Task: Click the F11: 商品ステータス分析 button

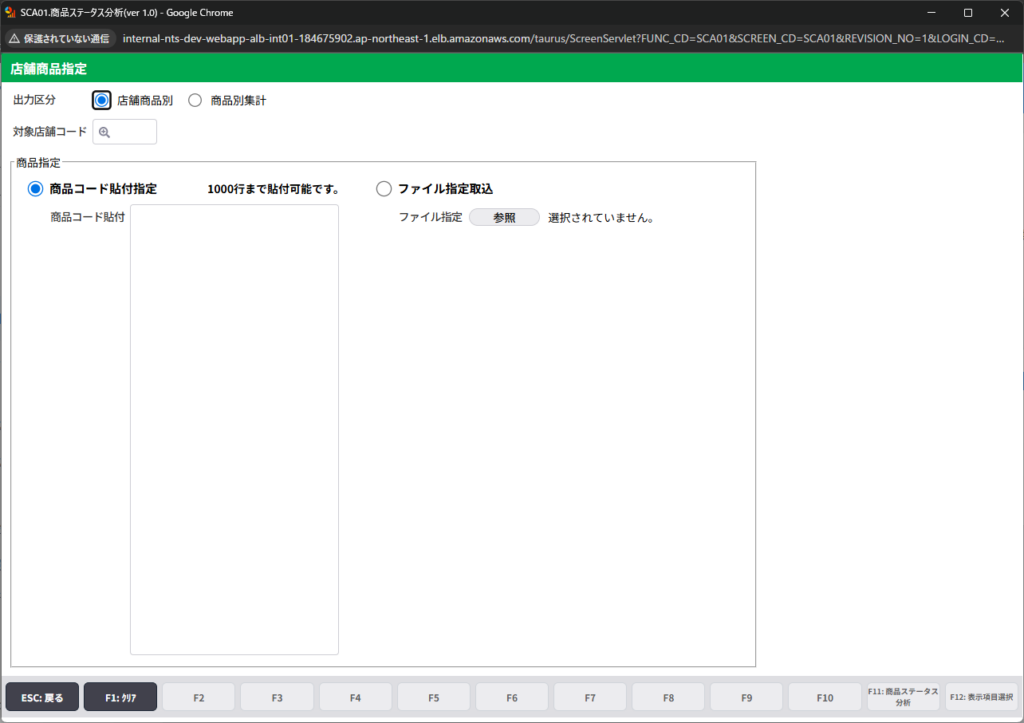Action: (x=903, y=697)
